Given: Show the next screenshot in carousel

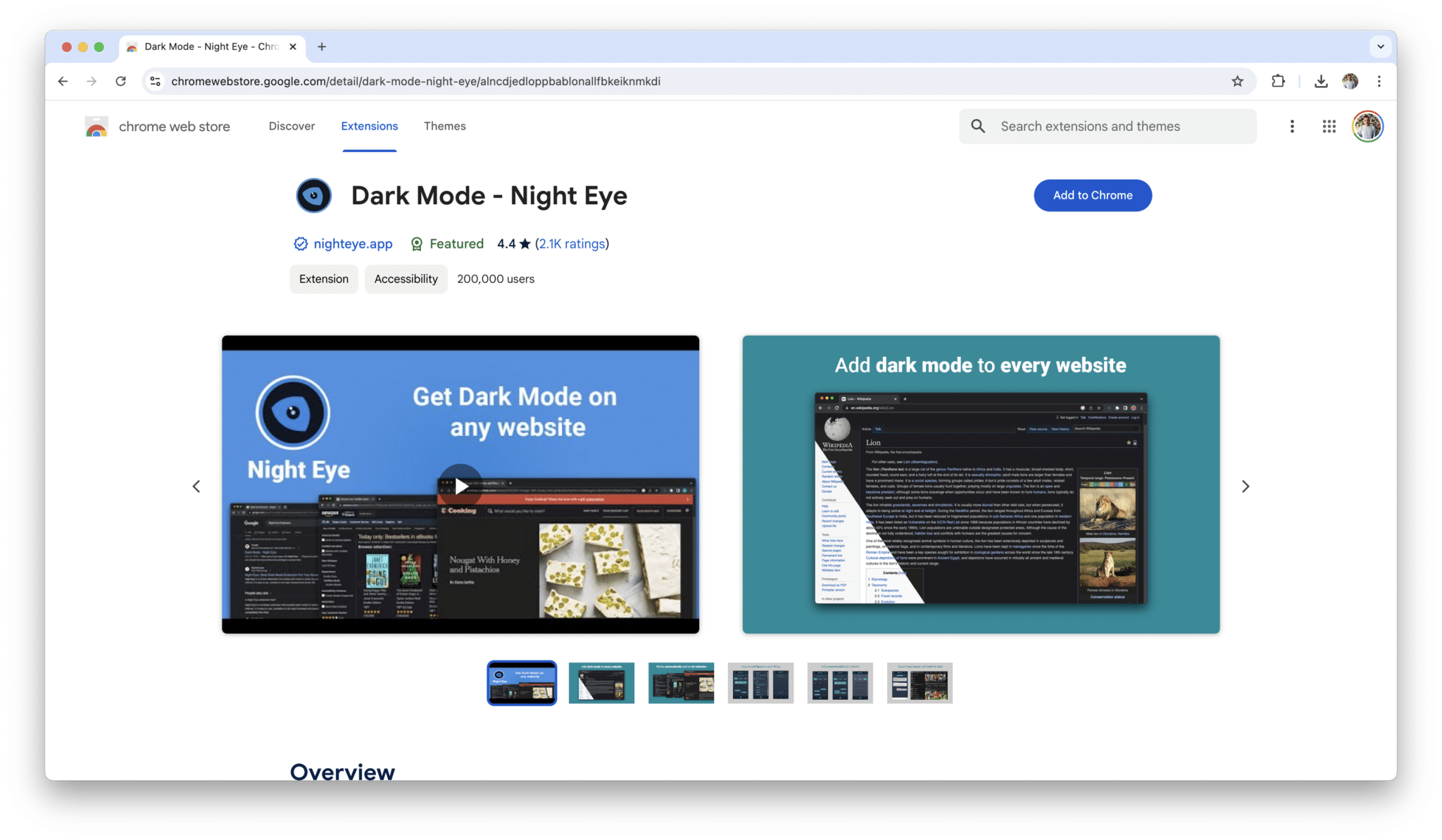Looking at the screenshot, I should click(1245, 487).
